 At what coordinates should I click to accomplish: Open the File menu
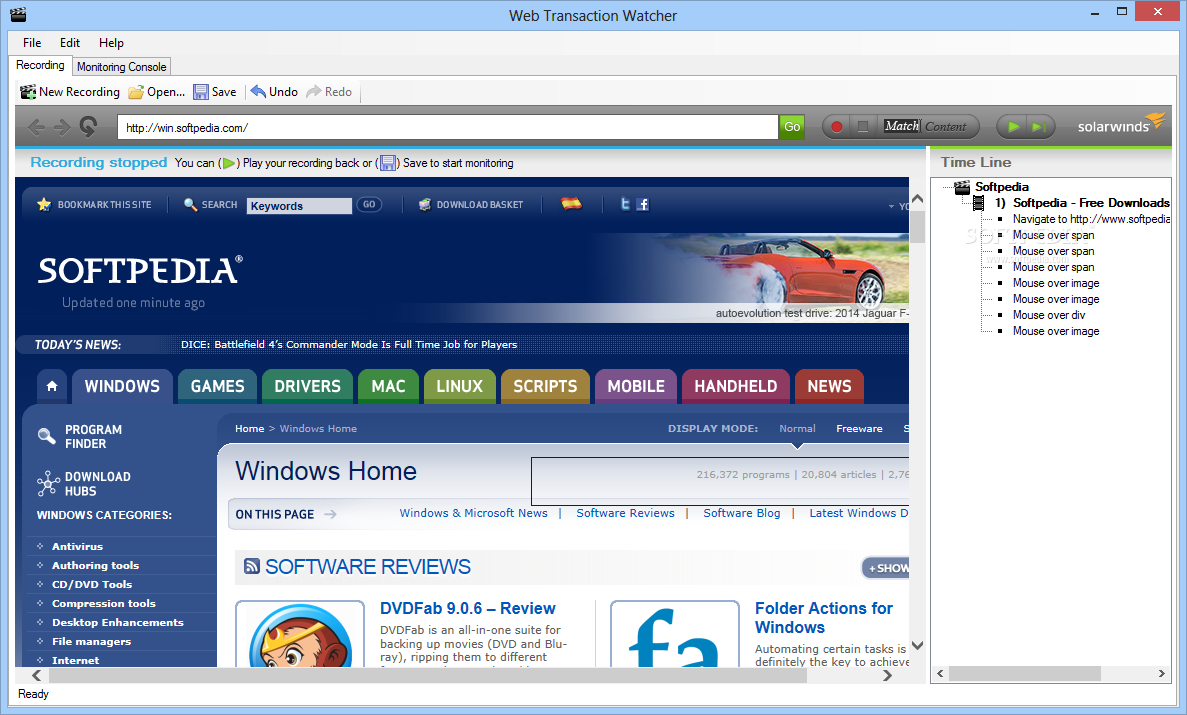32,42
